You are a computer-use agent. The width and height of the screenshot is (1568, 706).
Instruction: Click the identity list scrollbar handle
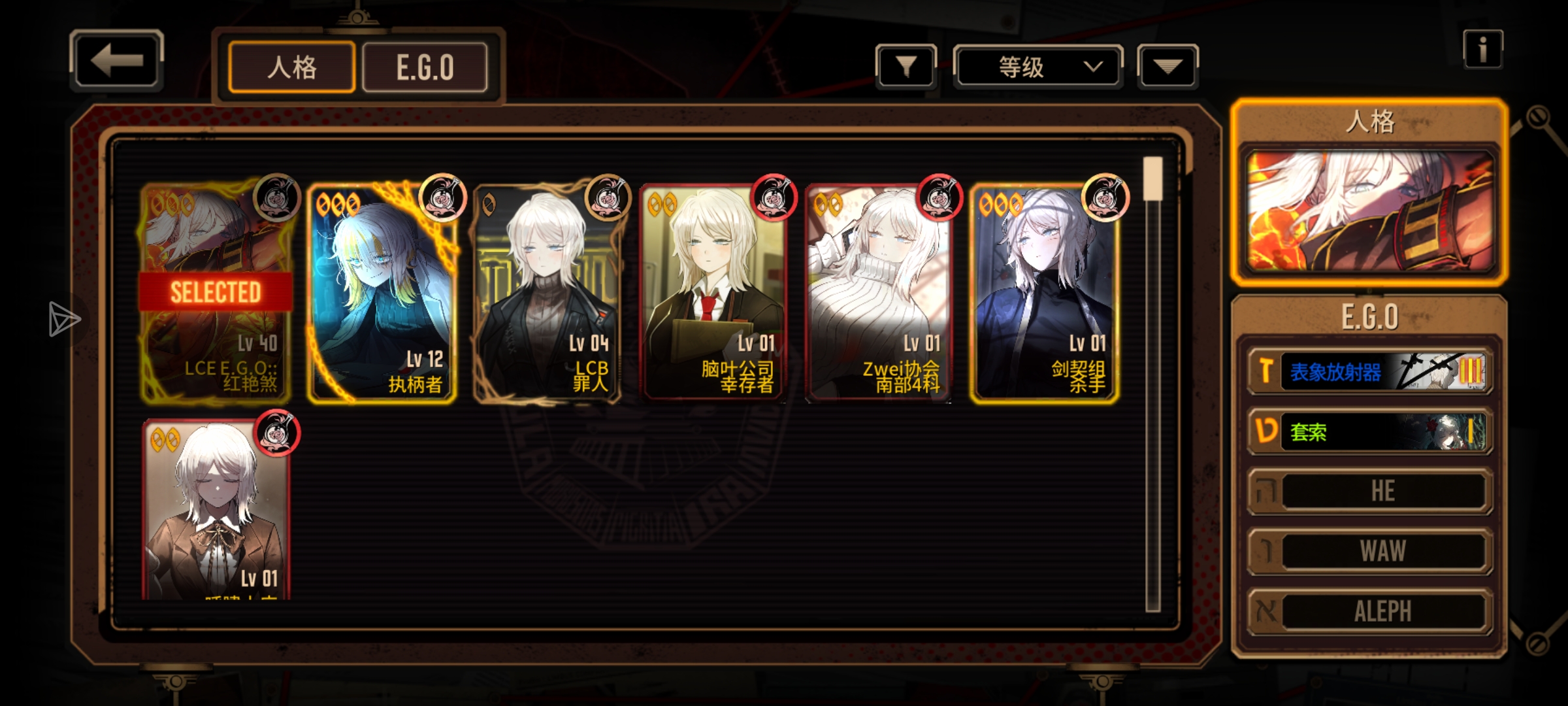tap(1153, 178)
